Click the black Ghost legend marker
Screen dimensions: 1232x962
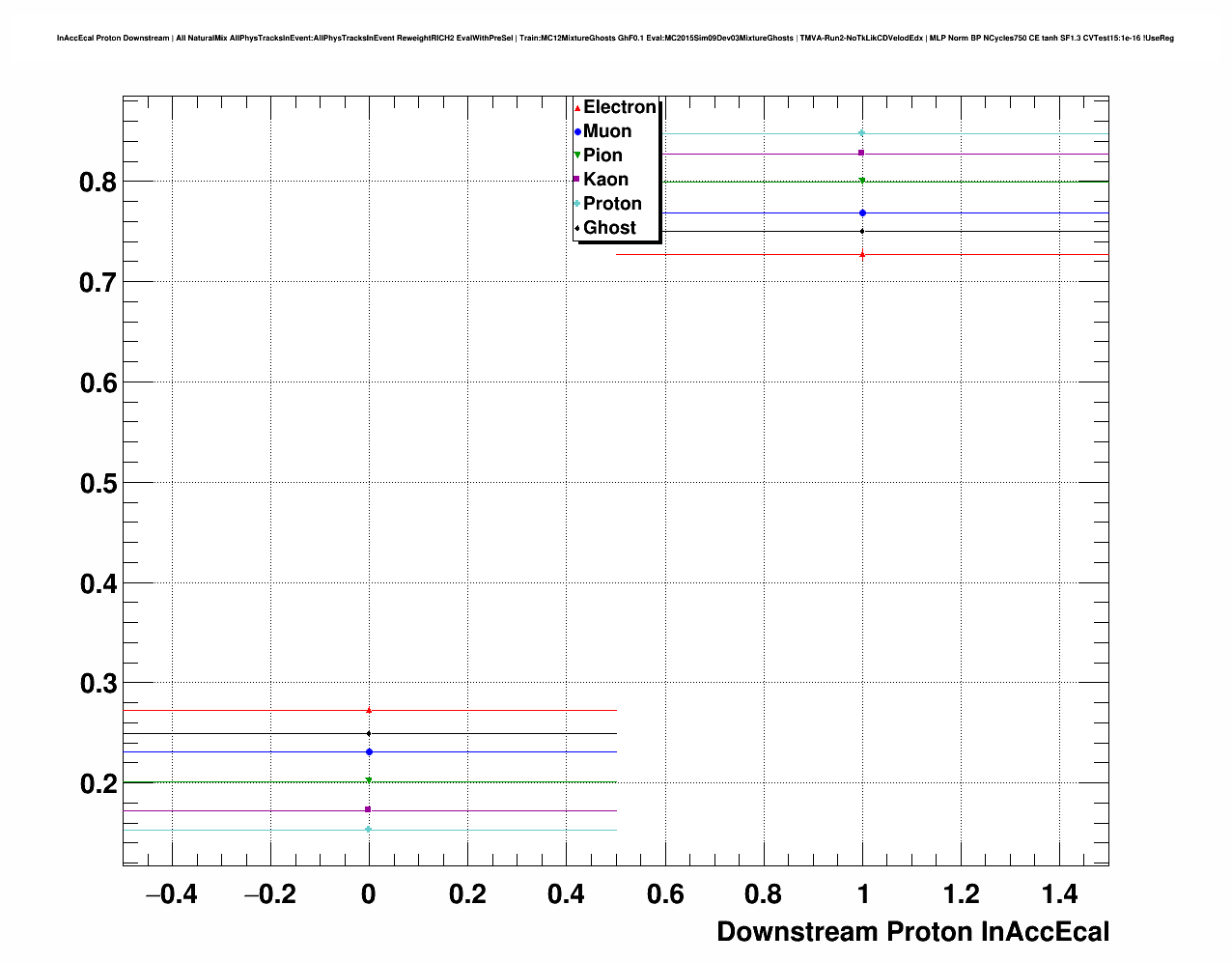(577, 228)
